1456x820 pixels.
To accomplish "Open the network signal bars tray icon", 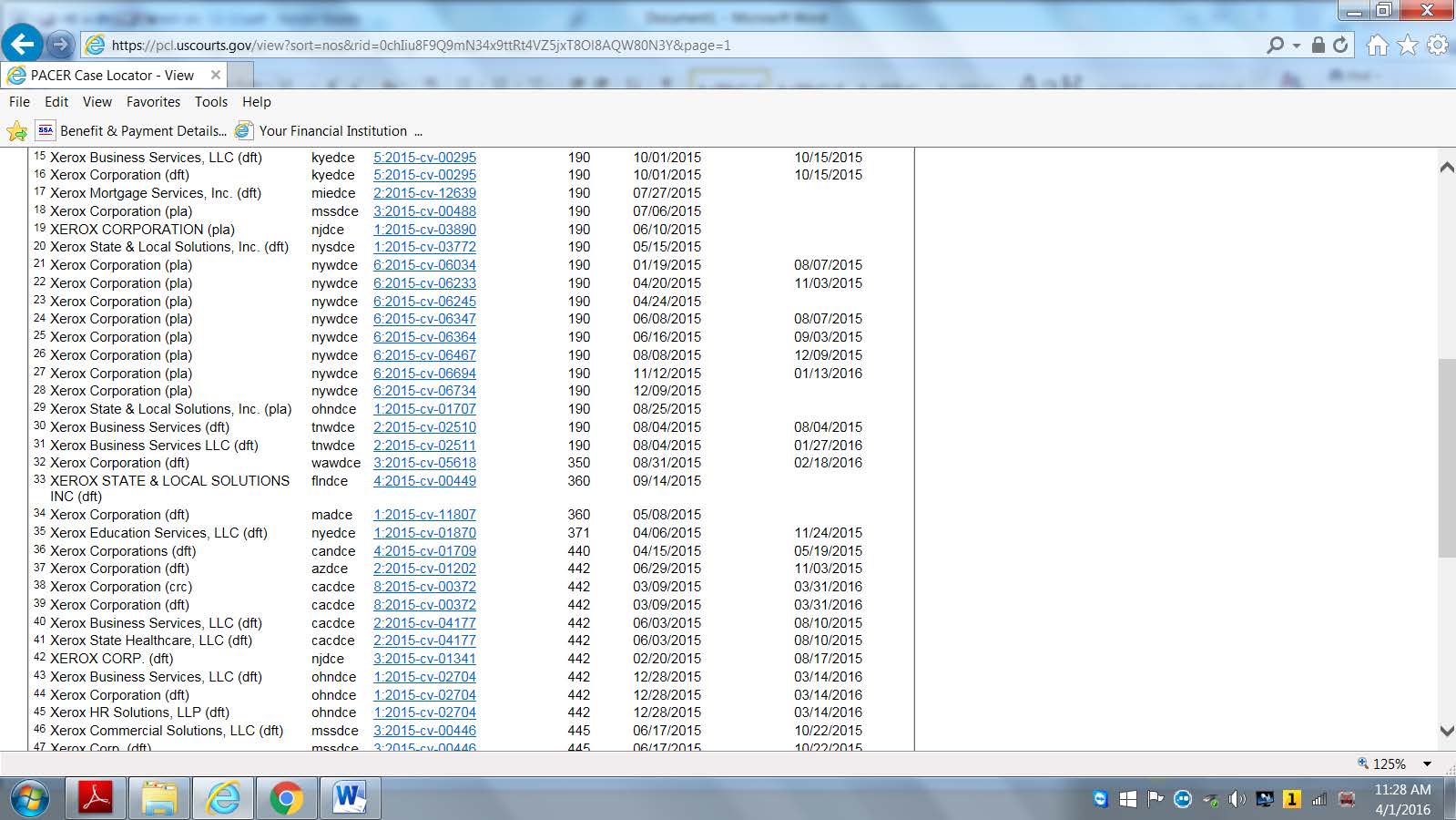I will pyautogui.click(x=1319, y=799).
